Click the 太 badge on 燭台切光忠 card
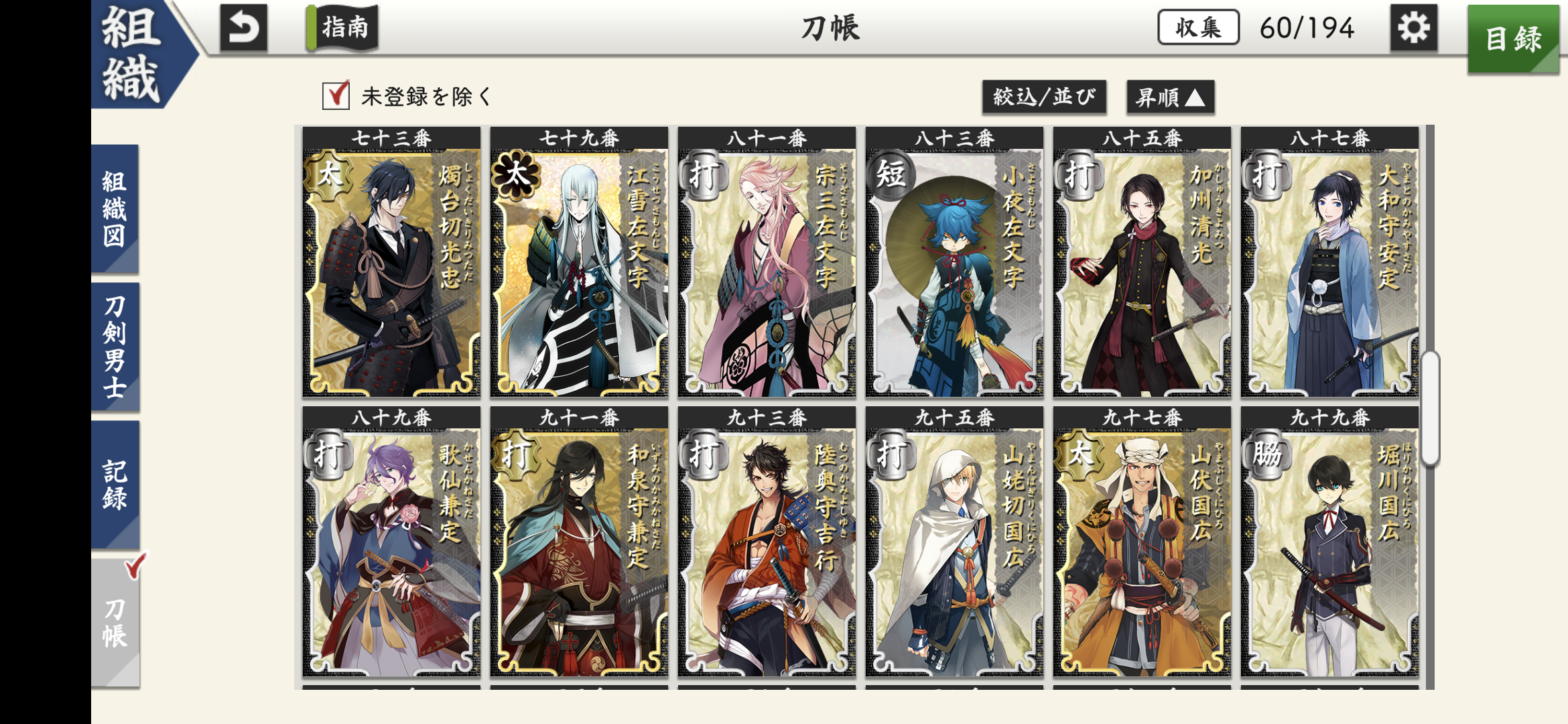Image resolution: width=1568 pixels, height=724 pixels. pyautogui.click(x=328, y=176)
